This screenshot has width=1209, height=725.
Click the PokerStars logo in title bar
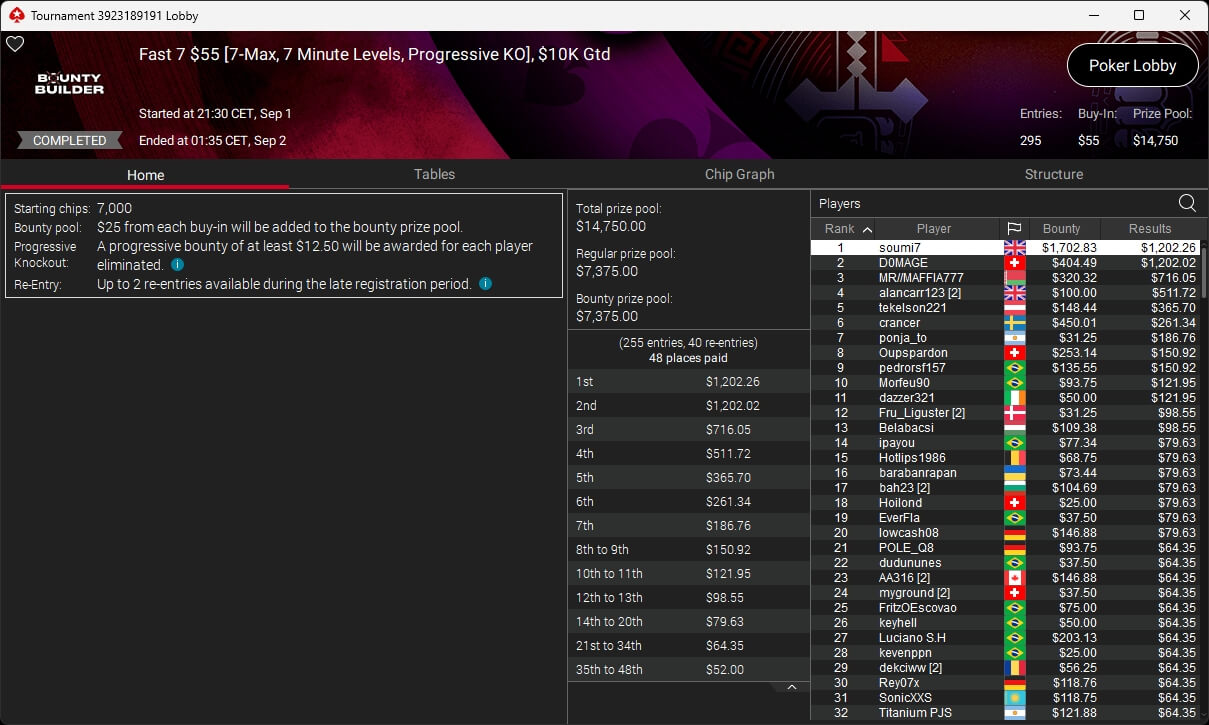pos(15,15)
